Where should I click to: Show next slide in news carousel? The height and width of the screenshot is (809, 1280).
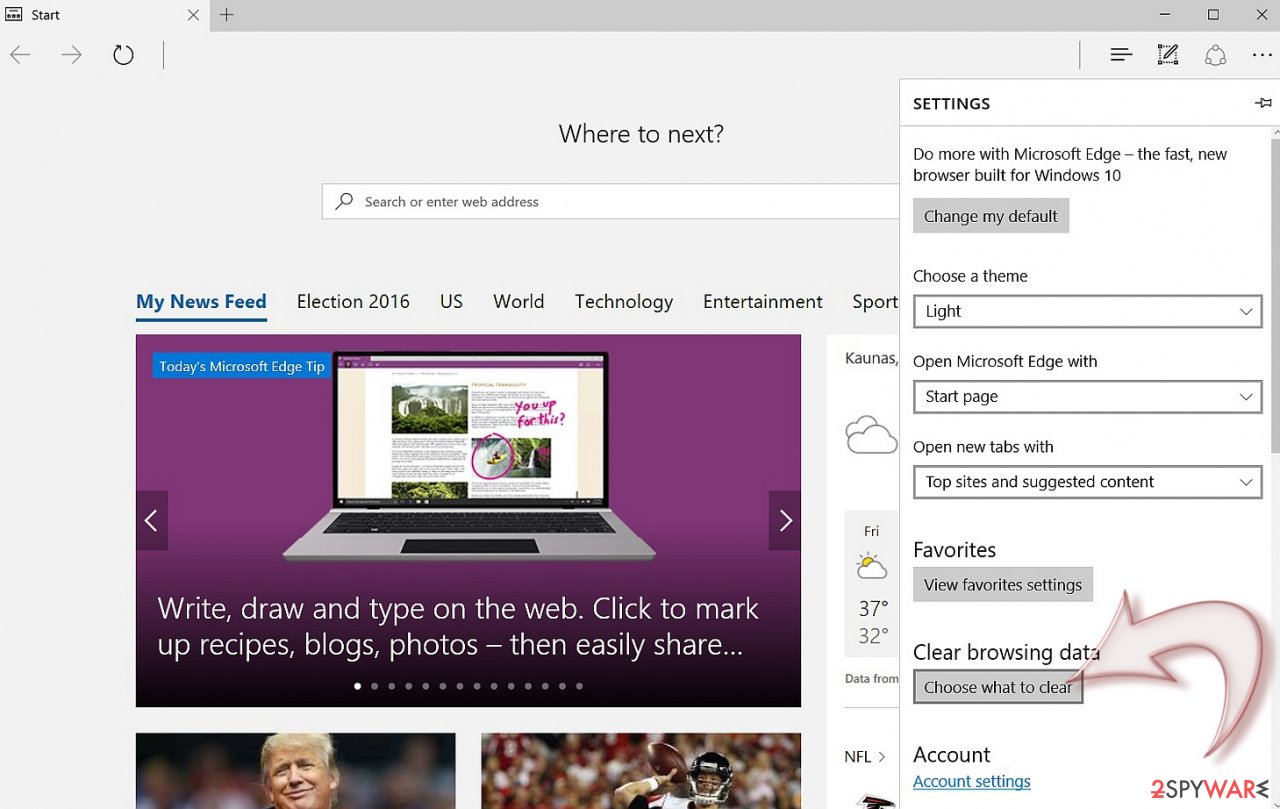click(x=785, y=520)
